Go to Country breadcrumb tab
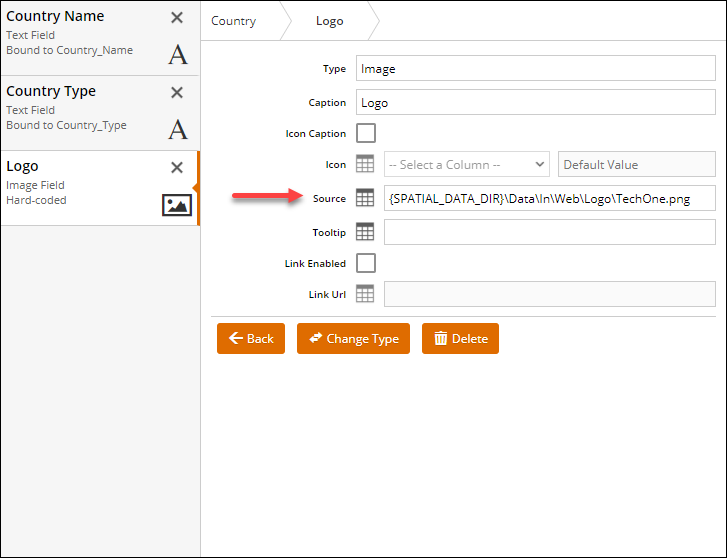This screenshot has height=558, width=727. [x=235, y=20]
